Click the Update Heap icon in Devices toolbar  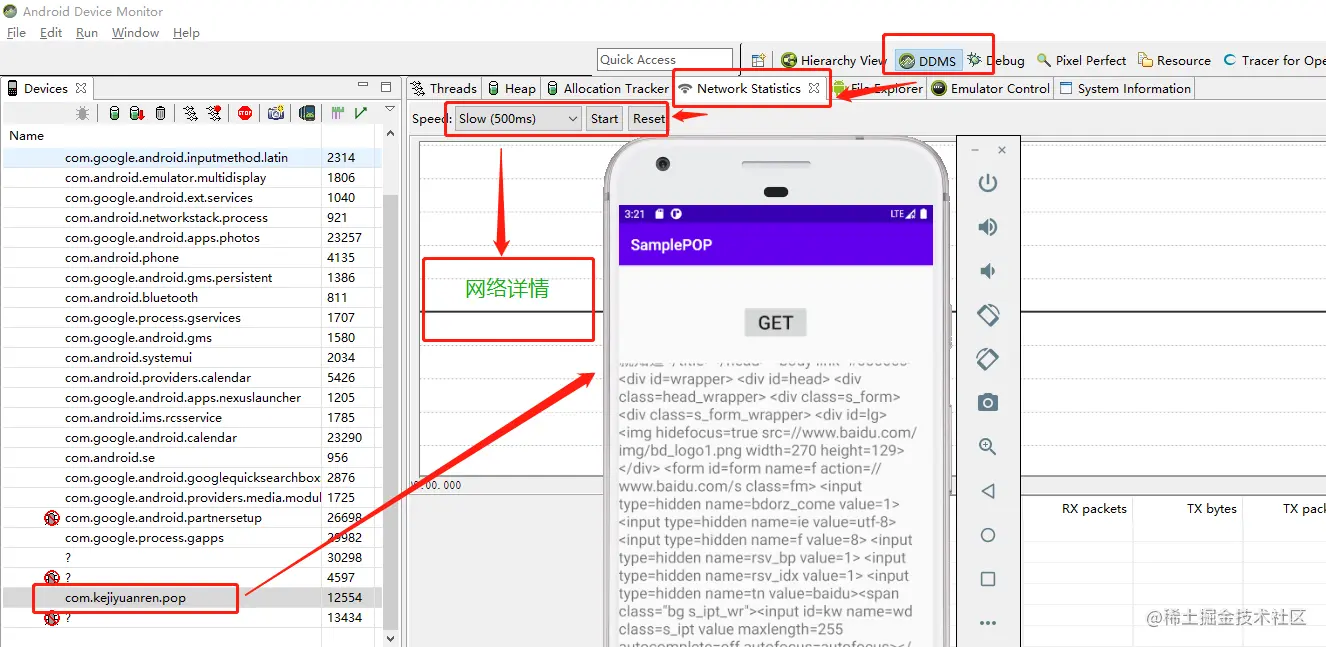(x=114, y=114)
